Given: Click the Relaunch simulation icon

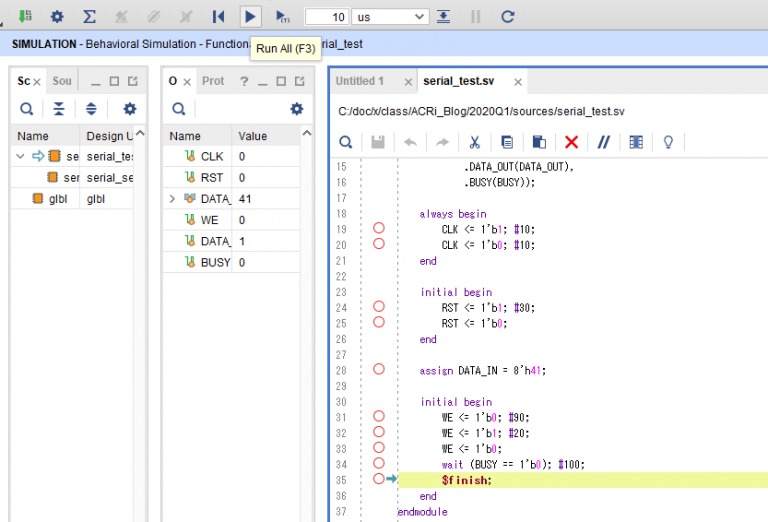Looking at the screenshot, I should point(508,16).
